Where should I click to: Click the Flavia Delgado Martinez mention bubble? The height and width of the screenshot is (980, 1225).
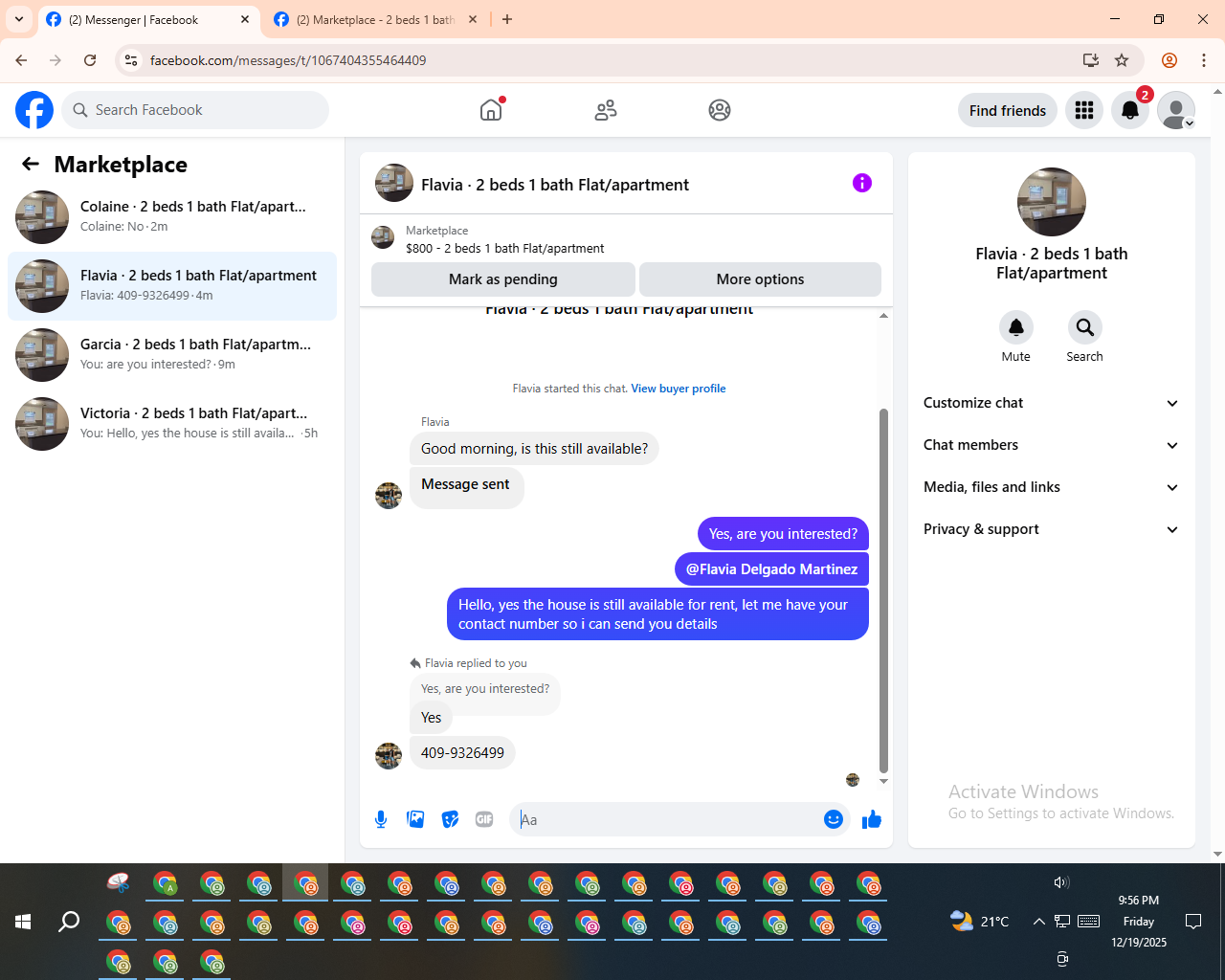(771, 568)
